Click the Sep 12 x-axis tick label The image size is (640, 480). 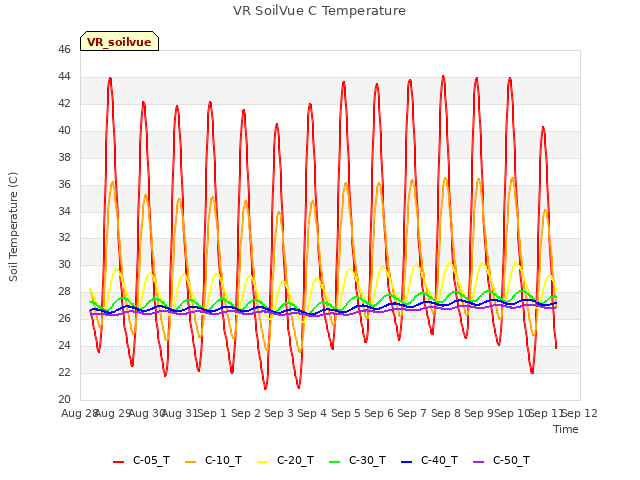point(580,413)
